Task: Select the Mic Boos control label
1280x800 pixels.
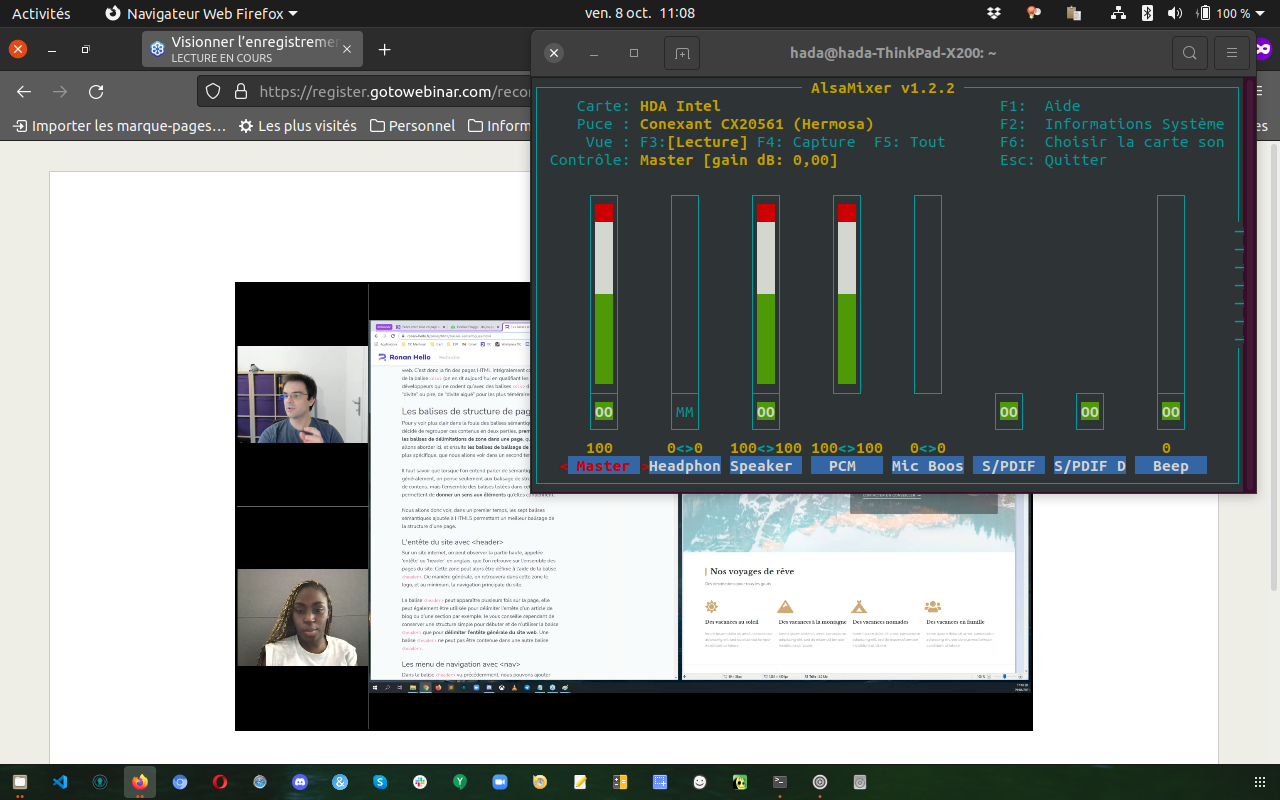Action: 927,466
